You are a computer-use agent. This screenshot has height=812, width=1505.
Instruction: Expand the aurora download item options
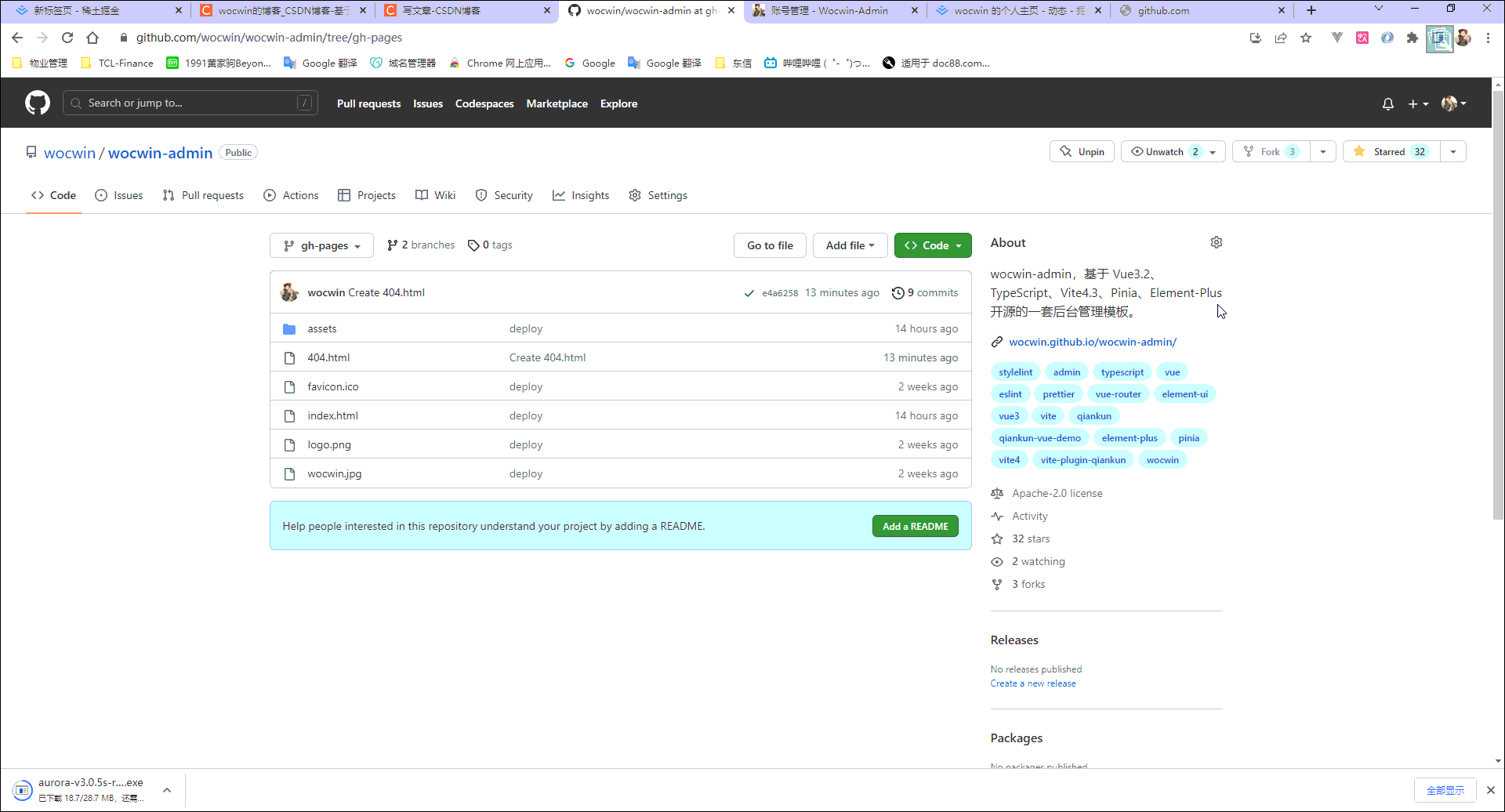tap(167, 790)
